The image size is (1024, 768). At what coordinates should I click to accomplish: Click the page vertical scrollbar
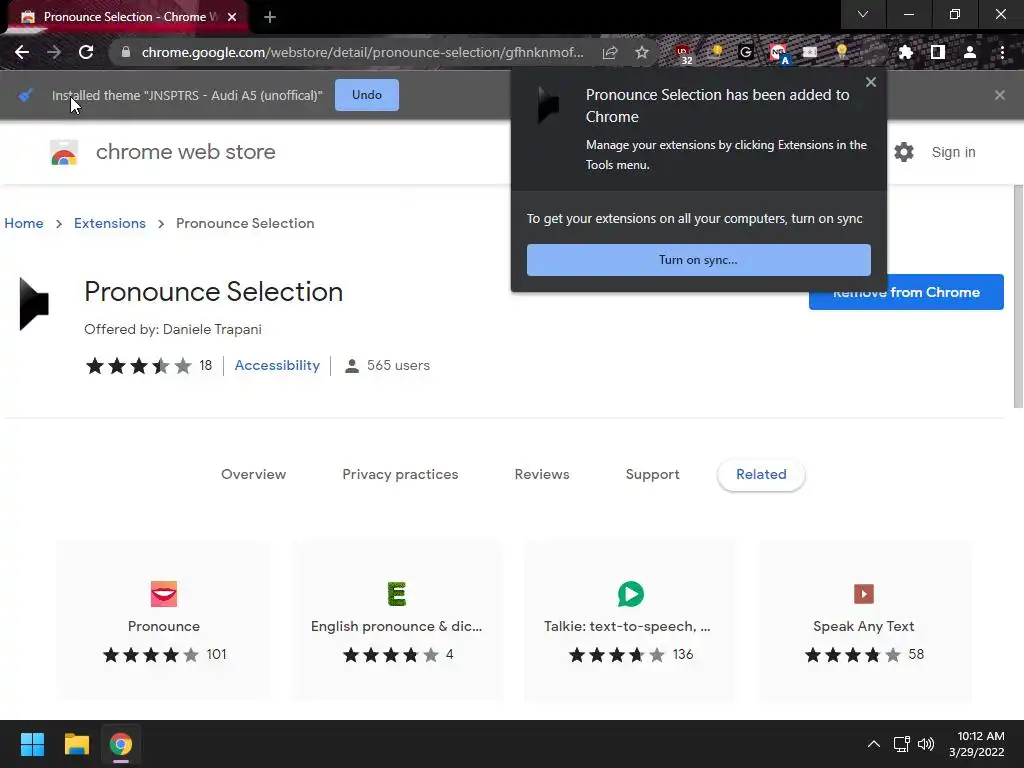pos(1018,296)
